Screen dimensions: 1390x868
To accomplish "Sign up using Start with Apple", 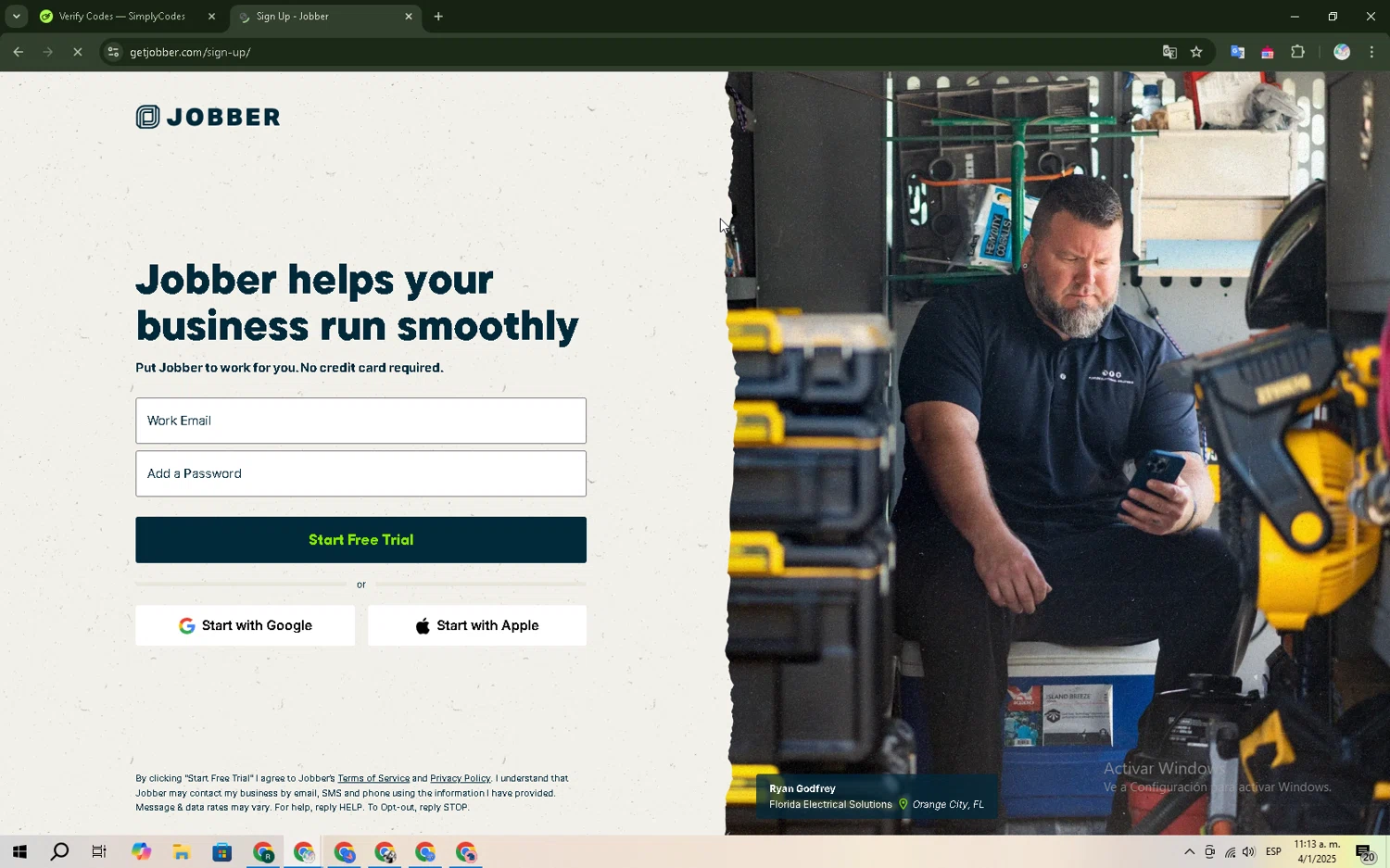I will (477, 625).
